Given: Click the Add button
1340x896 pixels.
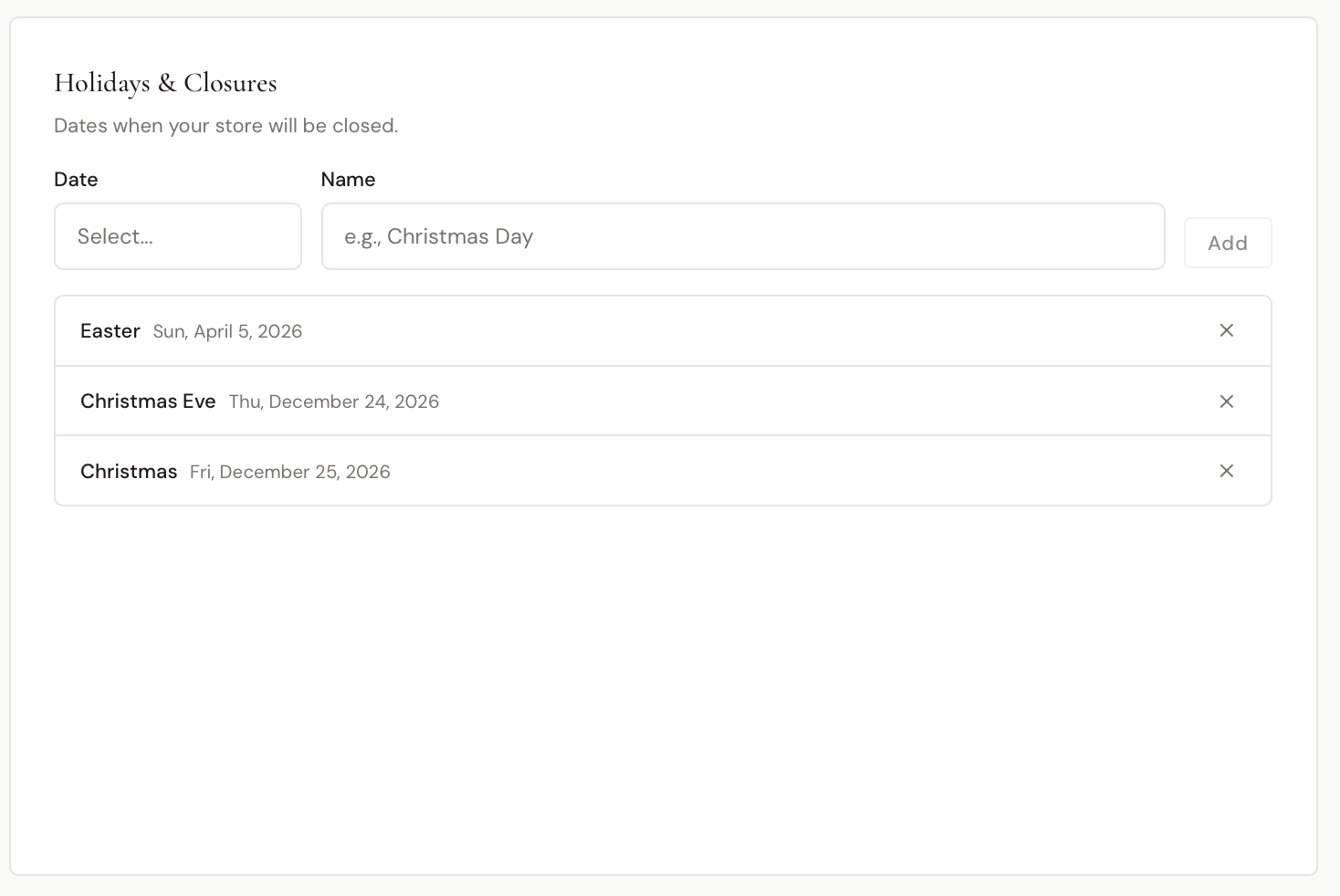Looking at the screenshot, I should point(1227,243).
